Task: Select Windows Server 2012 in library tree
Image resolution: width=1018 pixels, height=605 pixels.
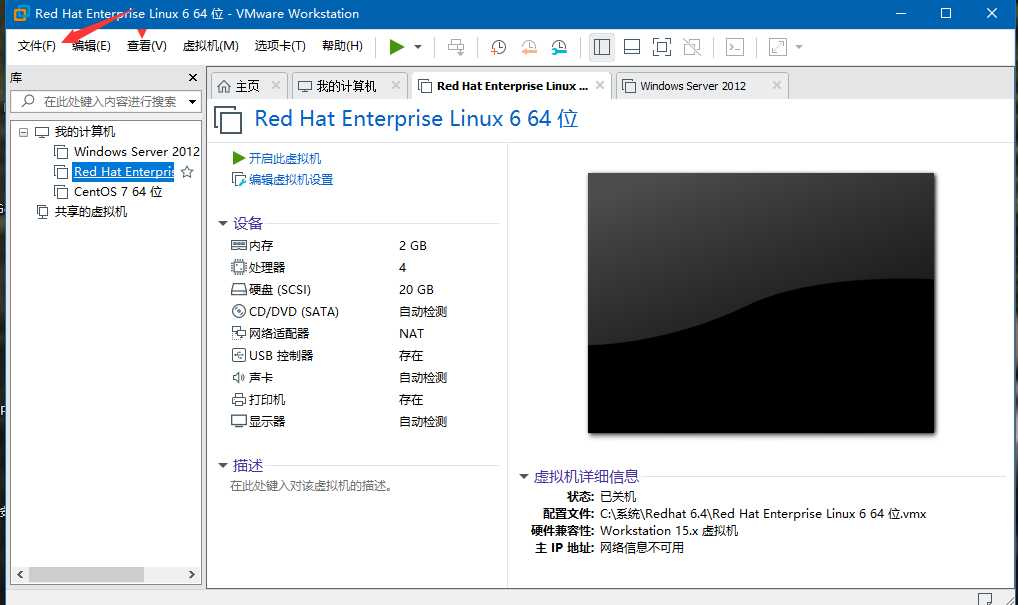Action: tap(136, 152)
